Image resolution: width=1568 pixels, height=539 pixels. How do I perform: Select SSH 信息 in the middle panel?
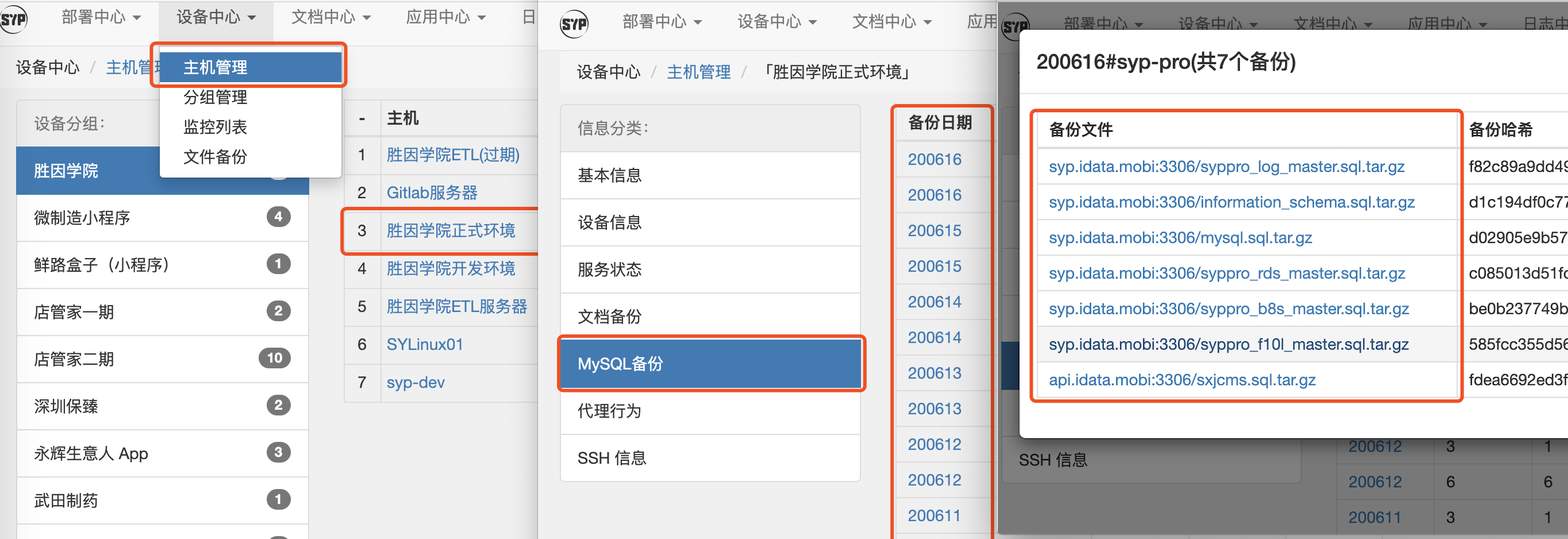tap(710, 458)
